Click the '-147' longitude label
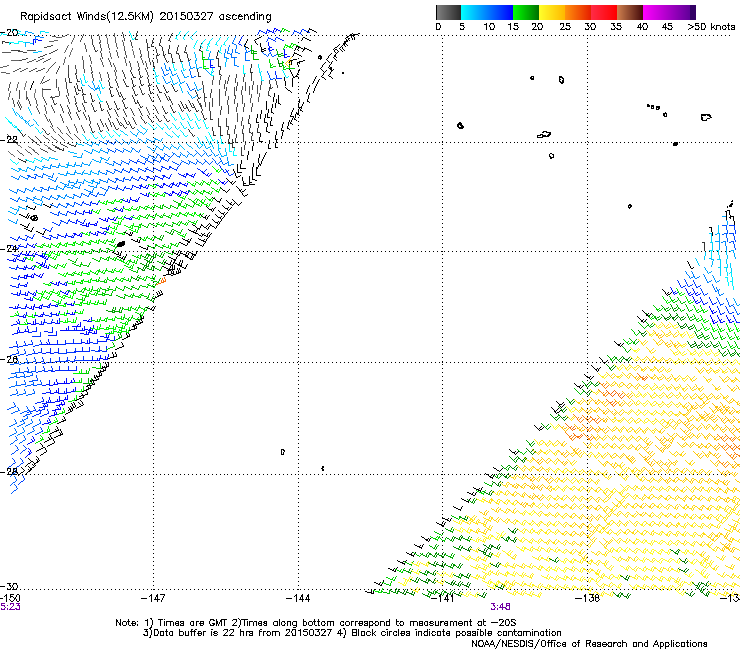740x650 pixels. point(153,598)
